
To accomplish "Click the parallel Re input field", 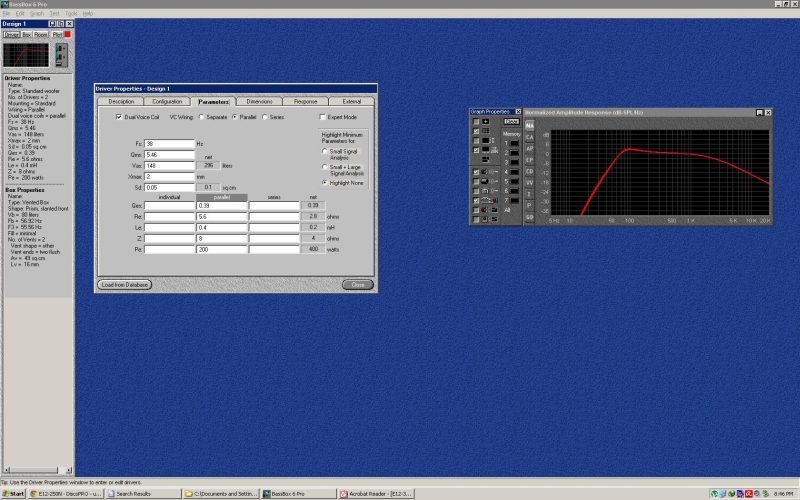I will tap(221, 217).
